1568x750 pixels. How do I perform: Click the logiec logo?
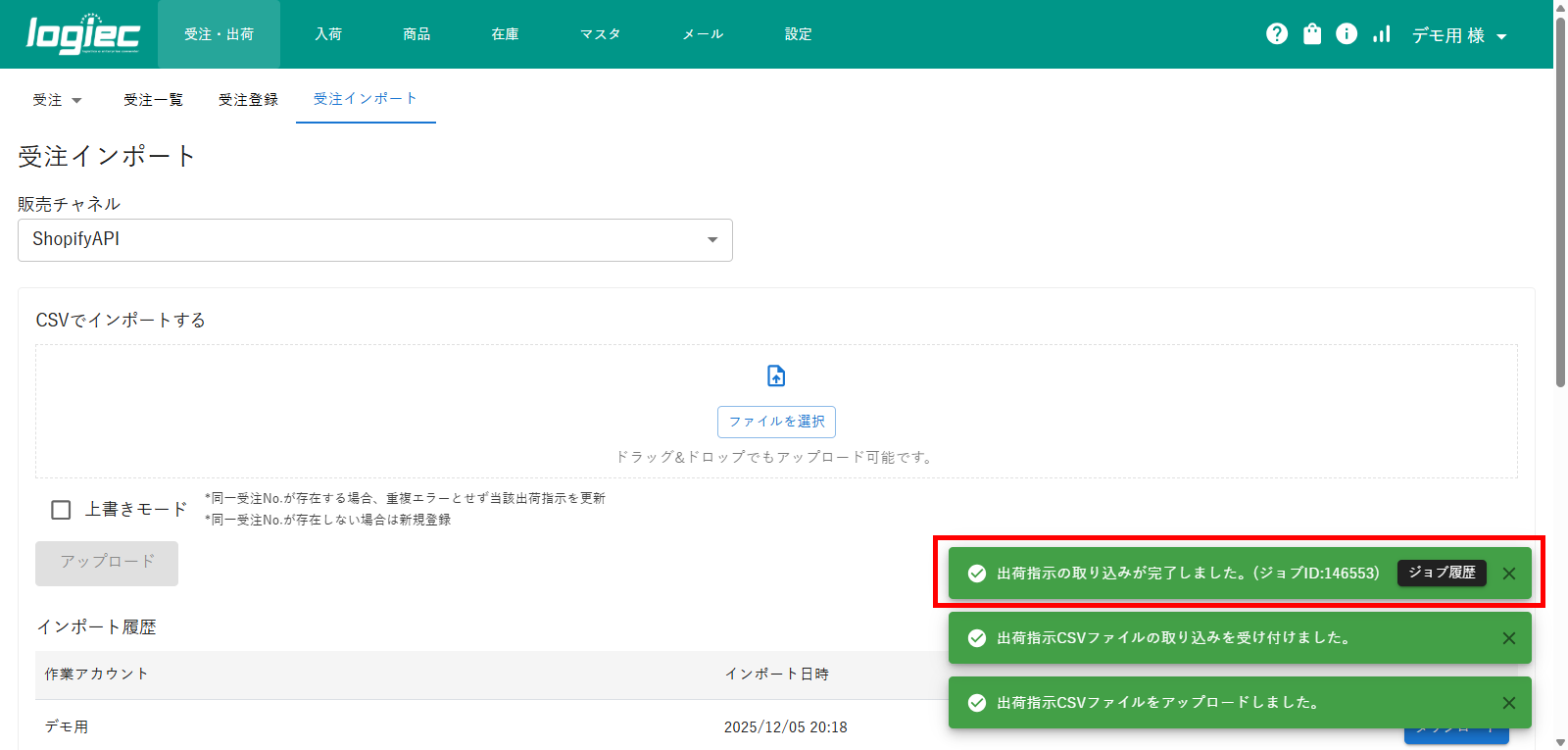pyautogui.click(x=83, y=34)
